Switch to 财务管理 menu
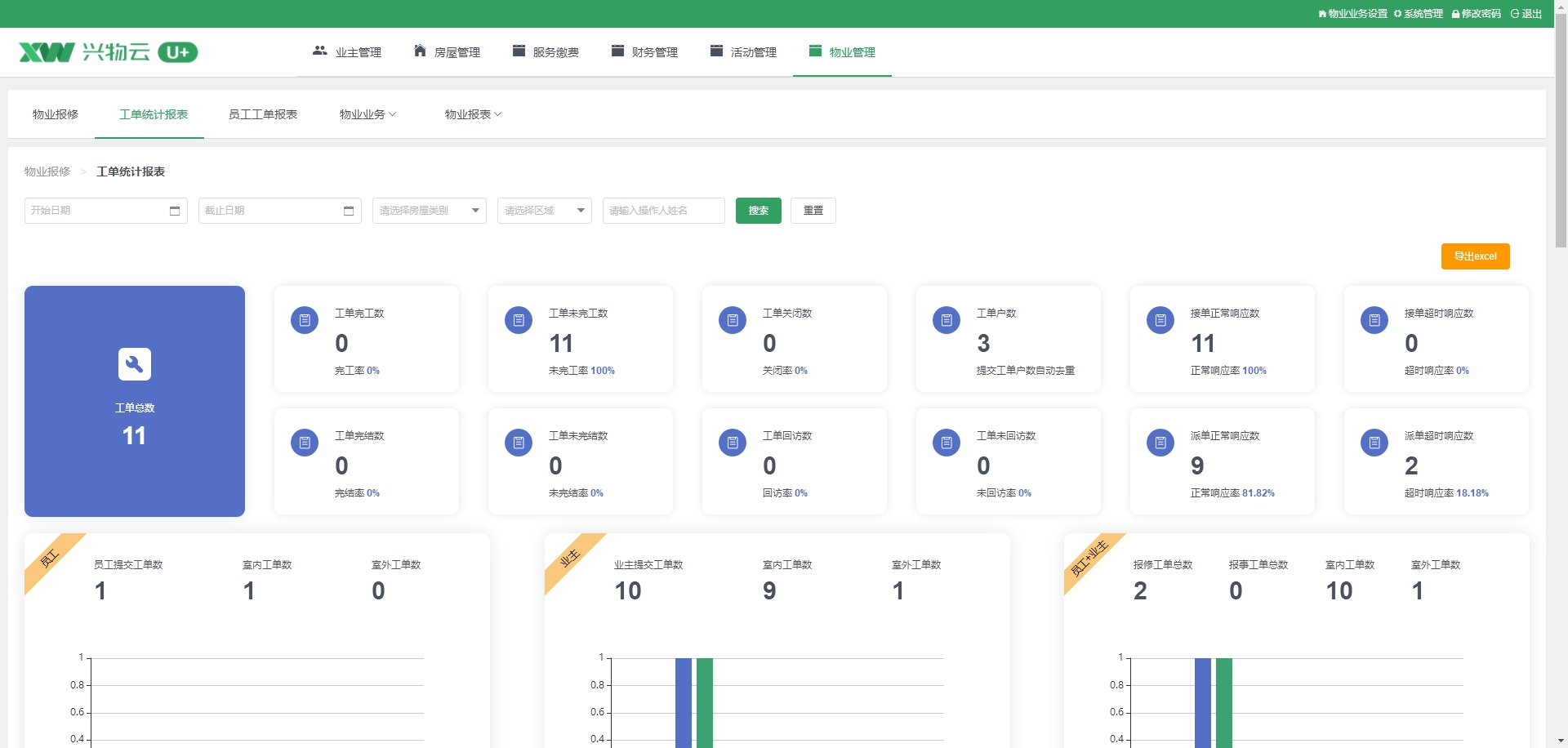The image size is (1568, 748). pyautogui.click(x=644, y=52)
